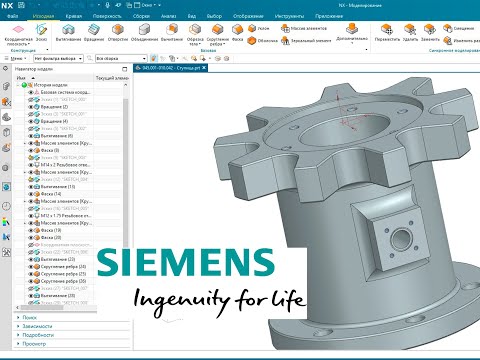Toggle visibility eye of Вращение (2)
Screen dimensions: 480x360
(x=31, y=107)
